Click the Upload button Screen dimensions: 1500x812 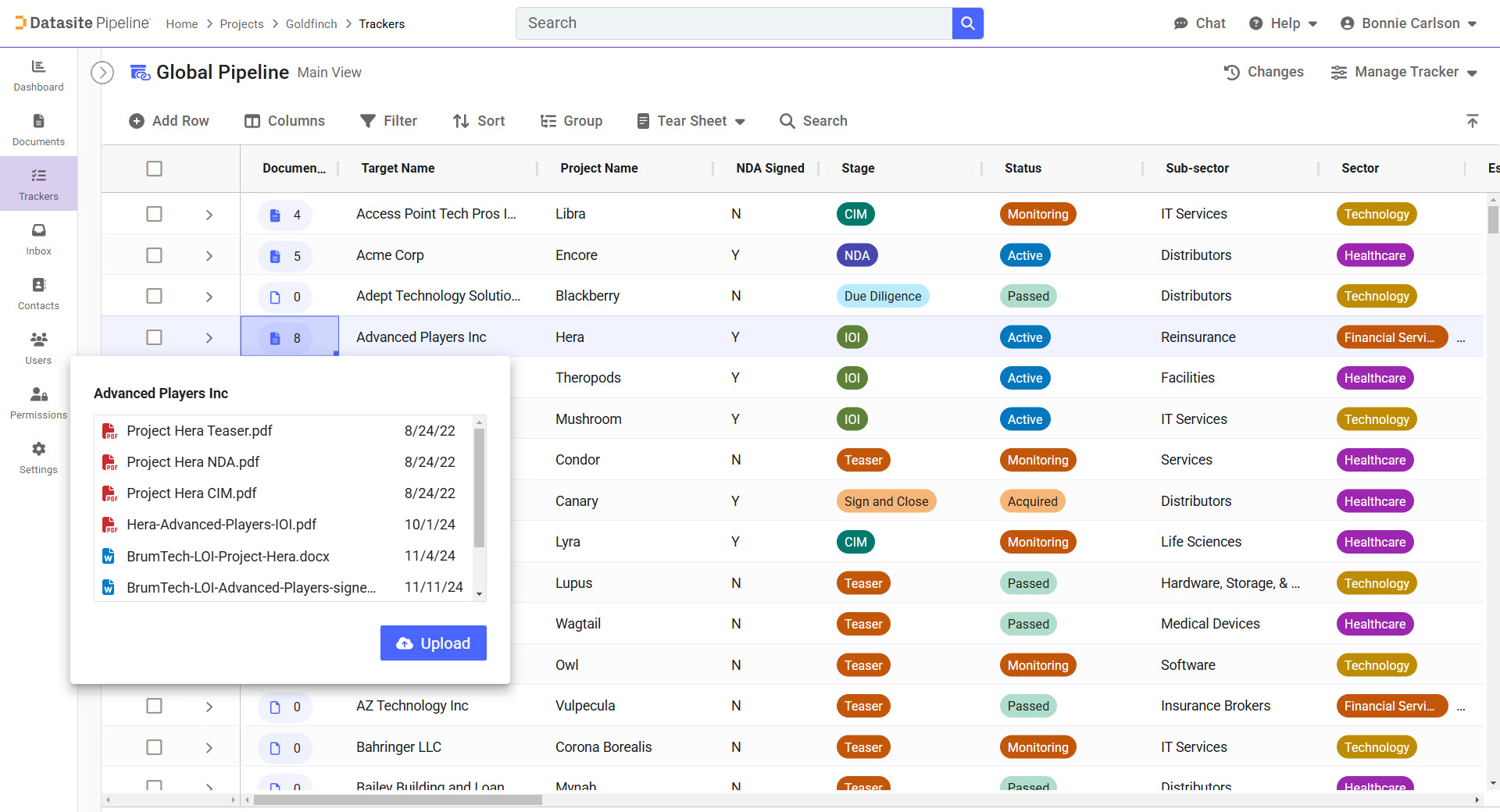point(434,643)
